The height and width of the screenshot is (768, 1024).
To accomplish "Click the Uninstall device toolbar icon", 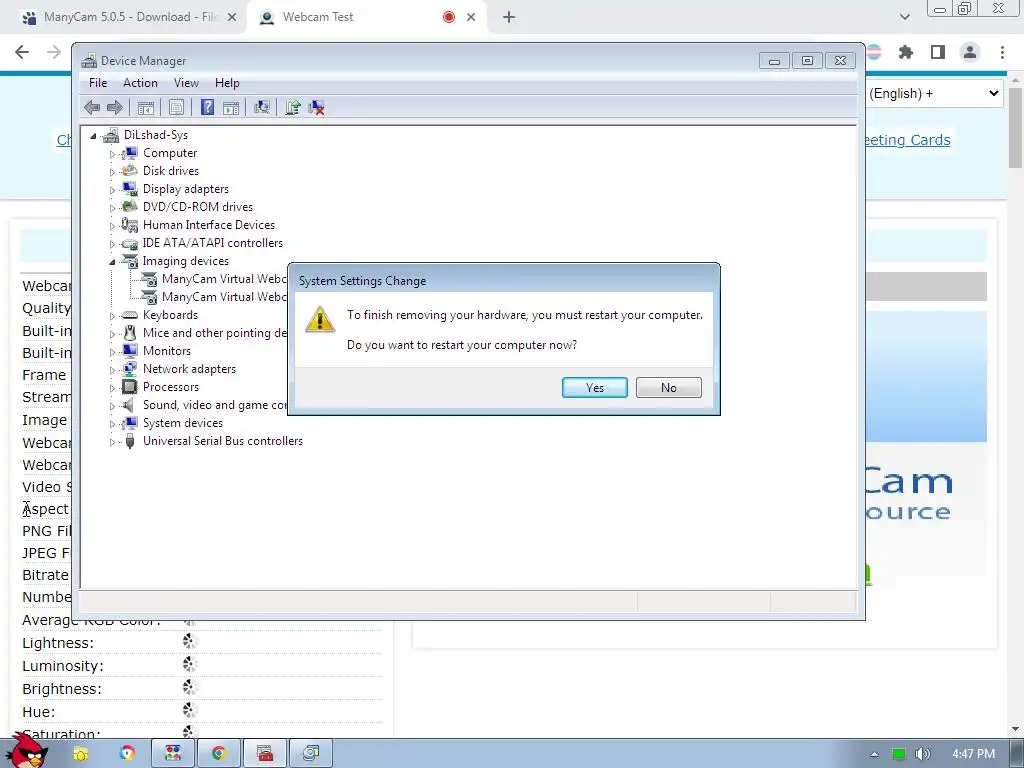I will 317,107.
